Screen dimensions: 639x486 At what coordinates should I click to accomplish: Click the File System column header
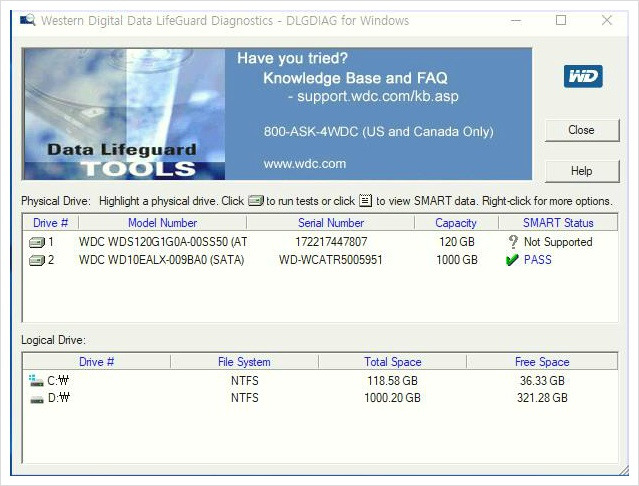[244, 362]
